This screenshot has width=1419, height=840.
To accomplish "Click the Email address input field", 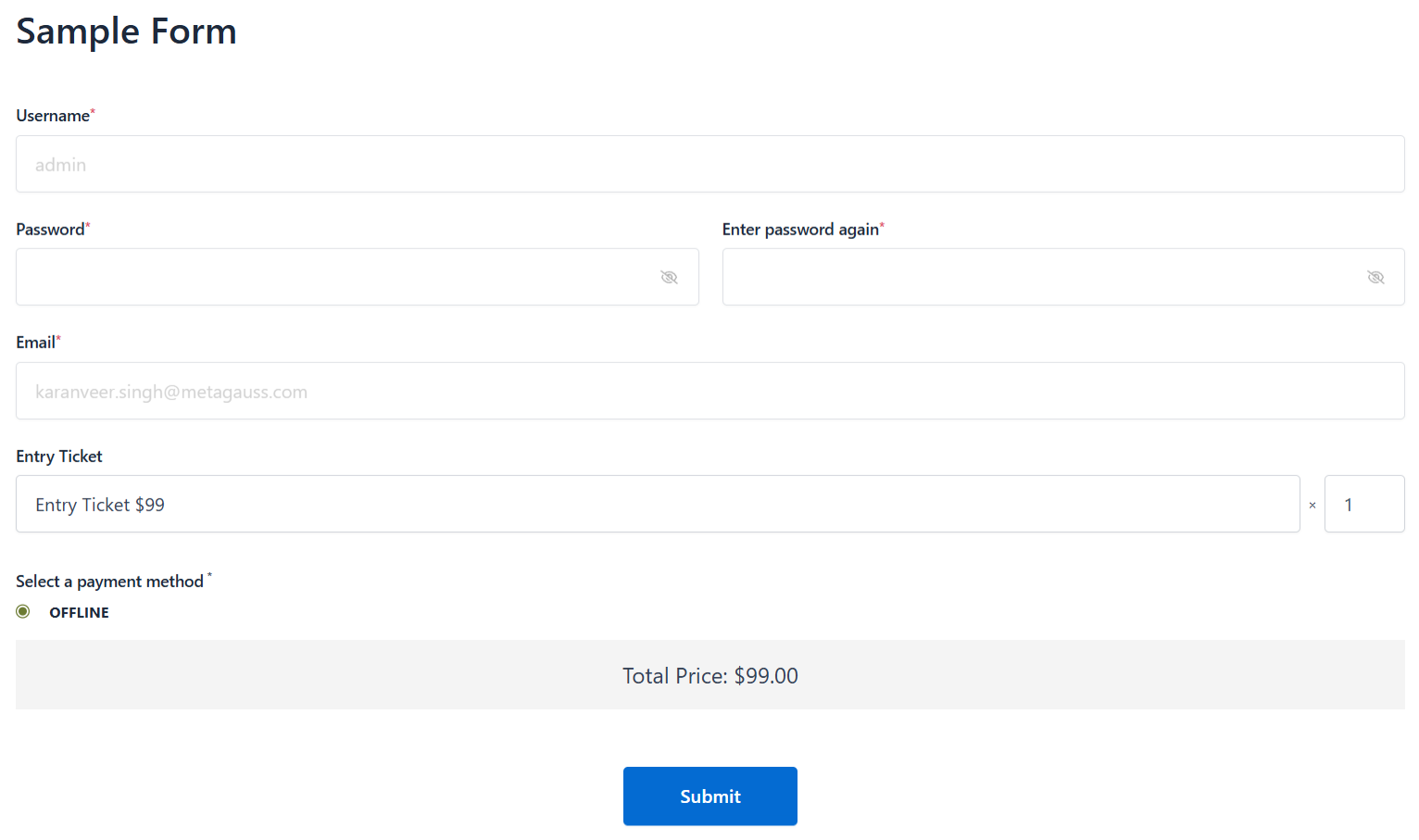I will tap(709, 392).
